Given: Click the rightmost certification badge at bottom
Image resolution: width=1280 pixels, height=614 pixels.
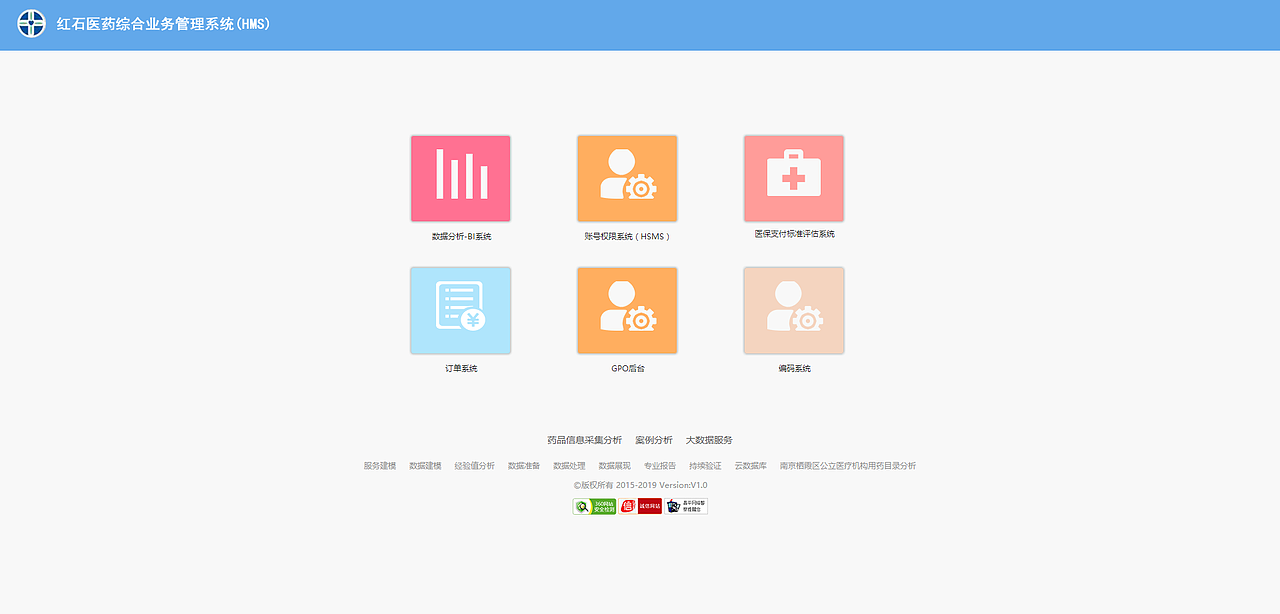Looking at the screenshot, I should coord(686,506).
